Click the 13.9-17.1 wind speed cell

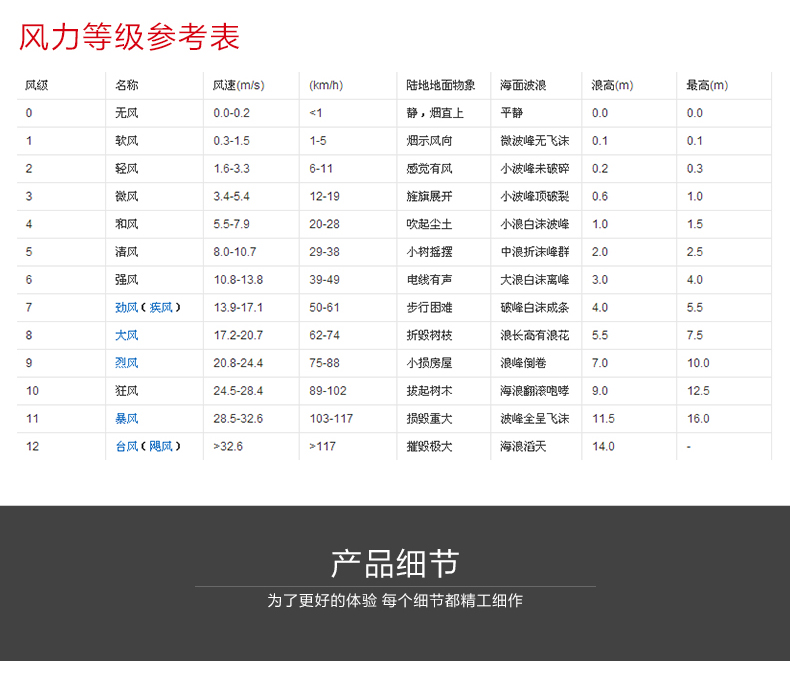click(x=238, y=307)
